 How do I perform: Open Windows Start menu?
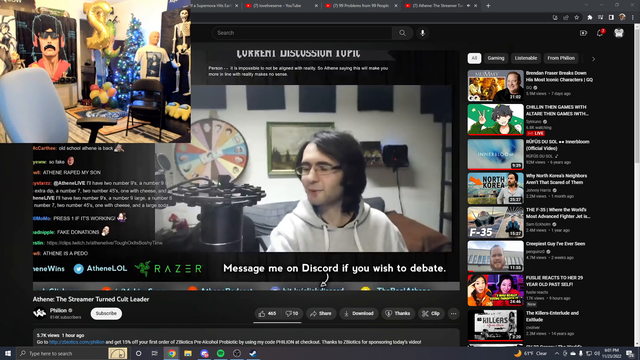[8, 353]
